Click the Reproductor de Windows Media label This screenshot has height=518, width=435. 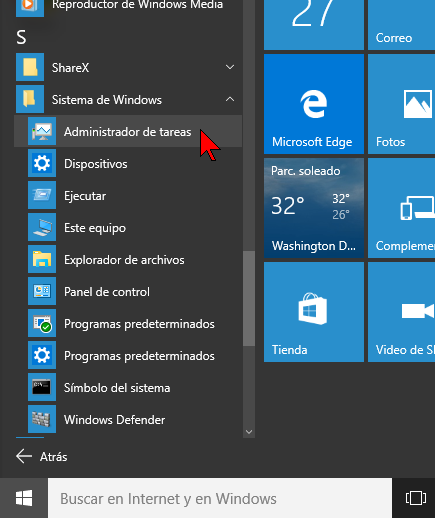tap(137, 5)
